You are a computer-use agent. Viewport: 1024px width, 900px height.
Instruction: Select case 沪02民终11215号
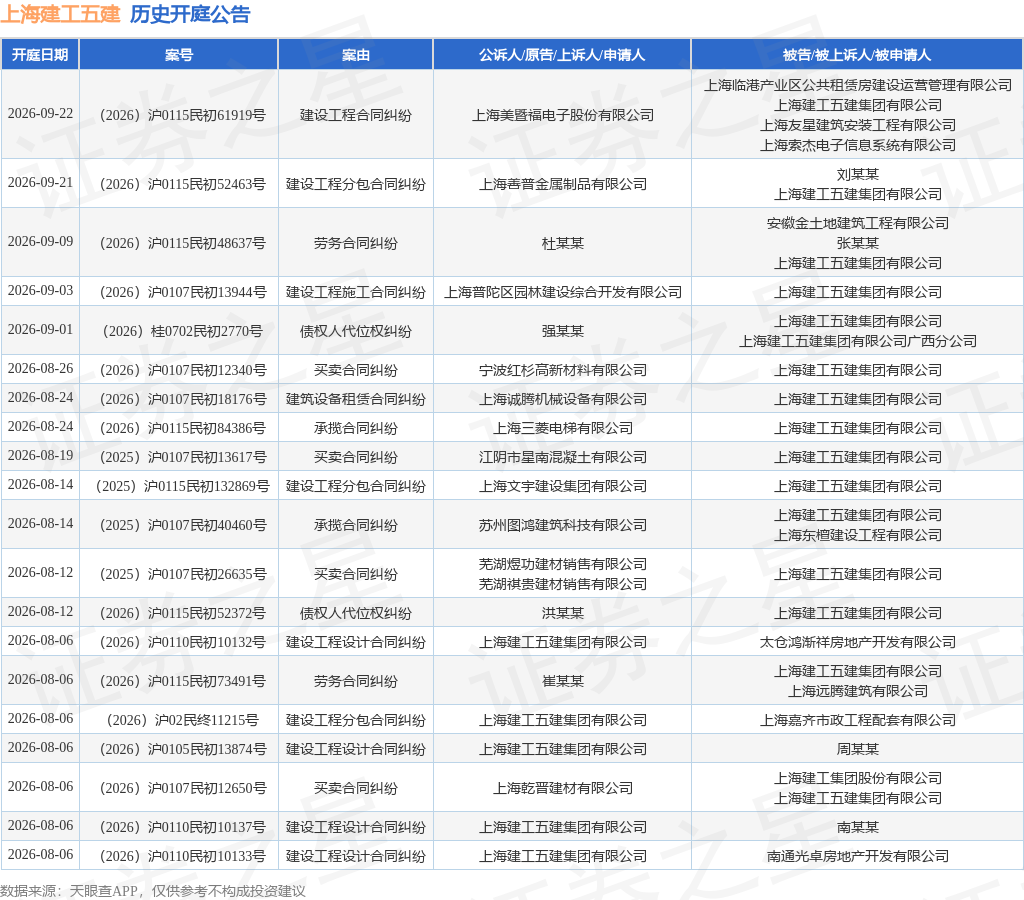(182, 720)
